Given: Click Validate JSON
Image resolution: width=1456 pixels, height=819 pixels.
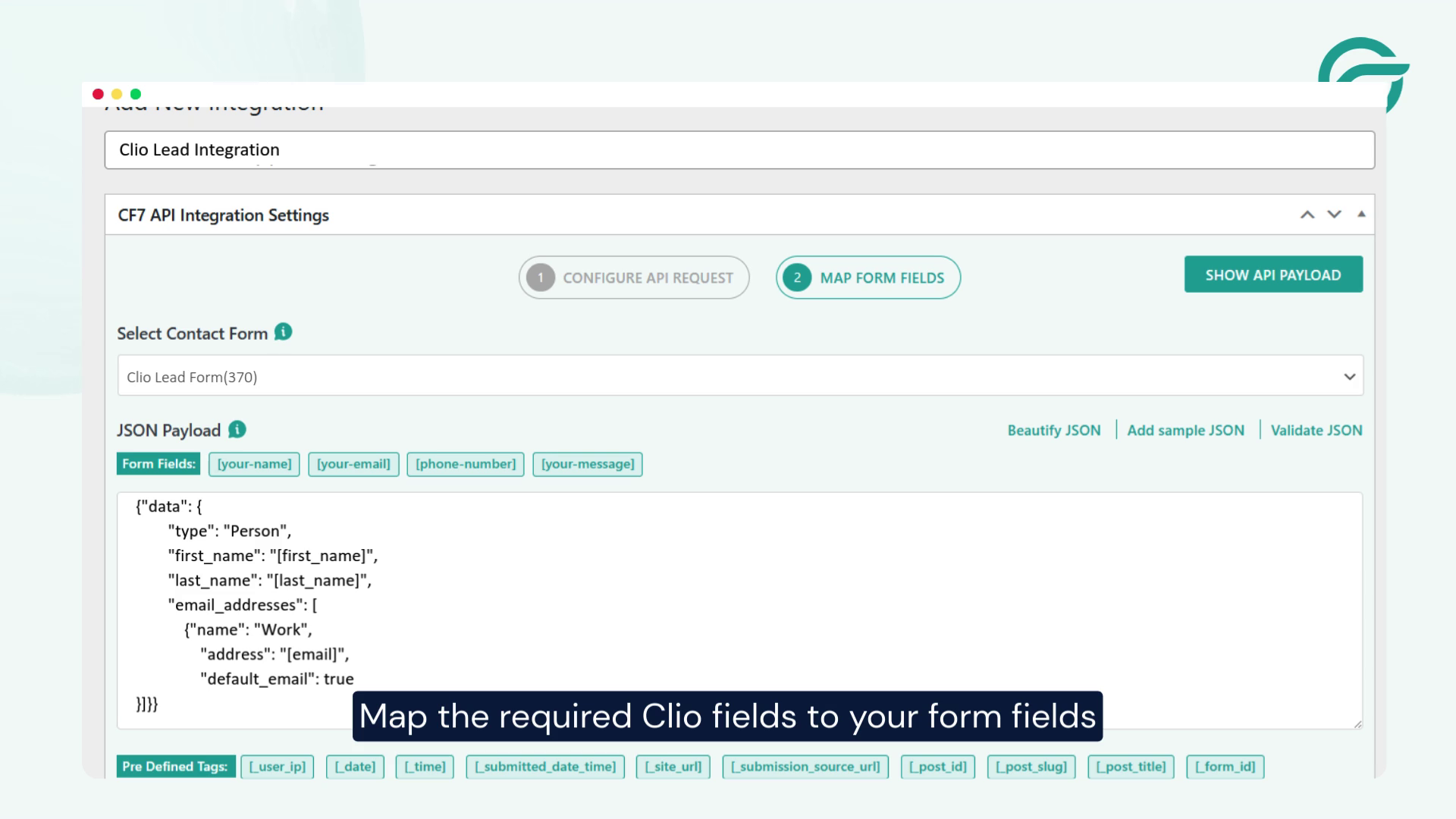Looking at the screenshot, I should click(1317, 430).
